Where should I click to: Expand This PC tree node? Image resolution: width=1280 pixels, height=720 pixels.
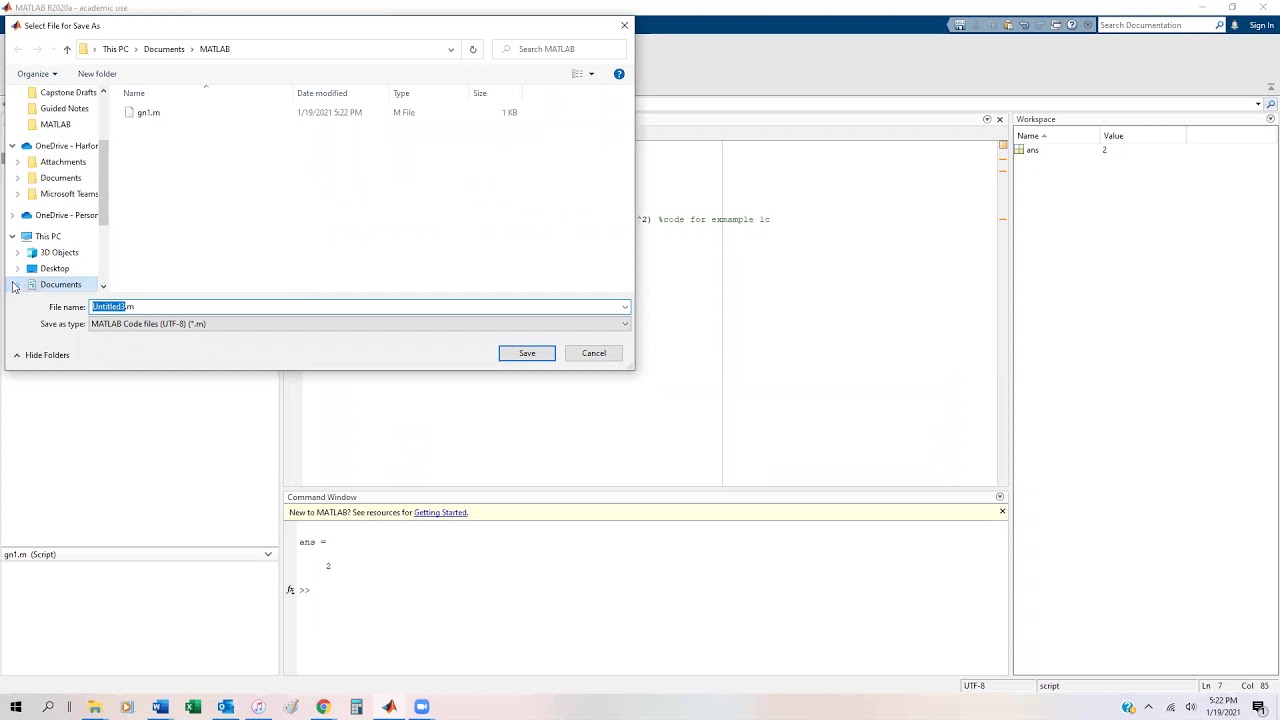point(12,237)
